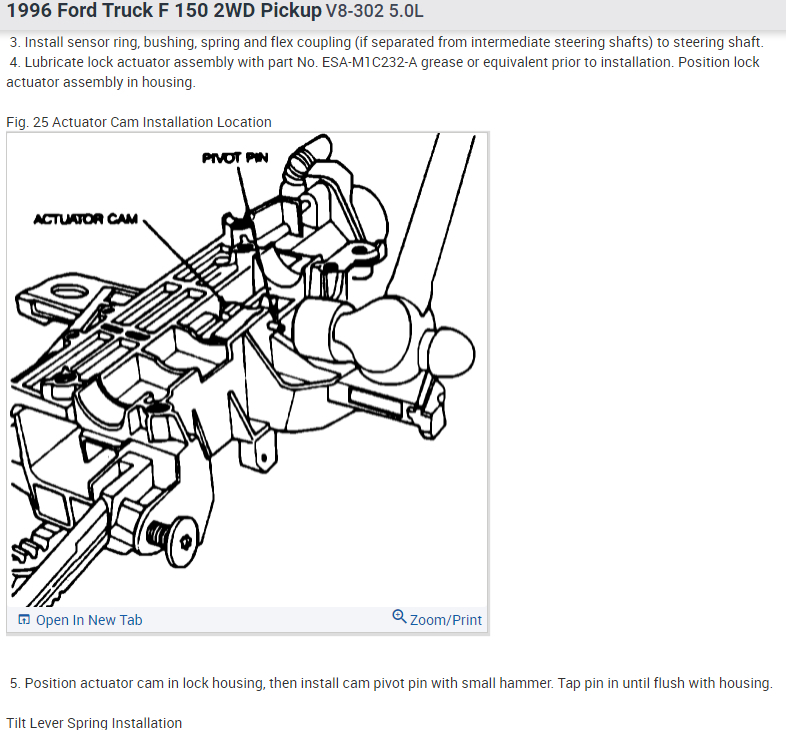Screen dimensions: 786x730
Task: Click the PIVOT PIN label in the diagram
Action: point(235,158)
